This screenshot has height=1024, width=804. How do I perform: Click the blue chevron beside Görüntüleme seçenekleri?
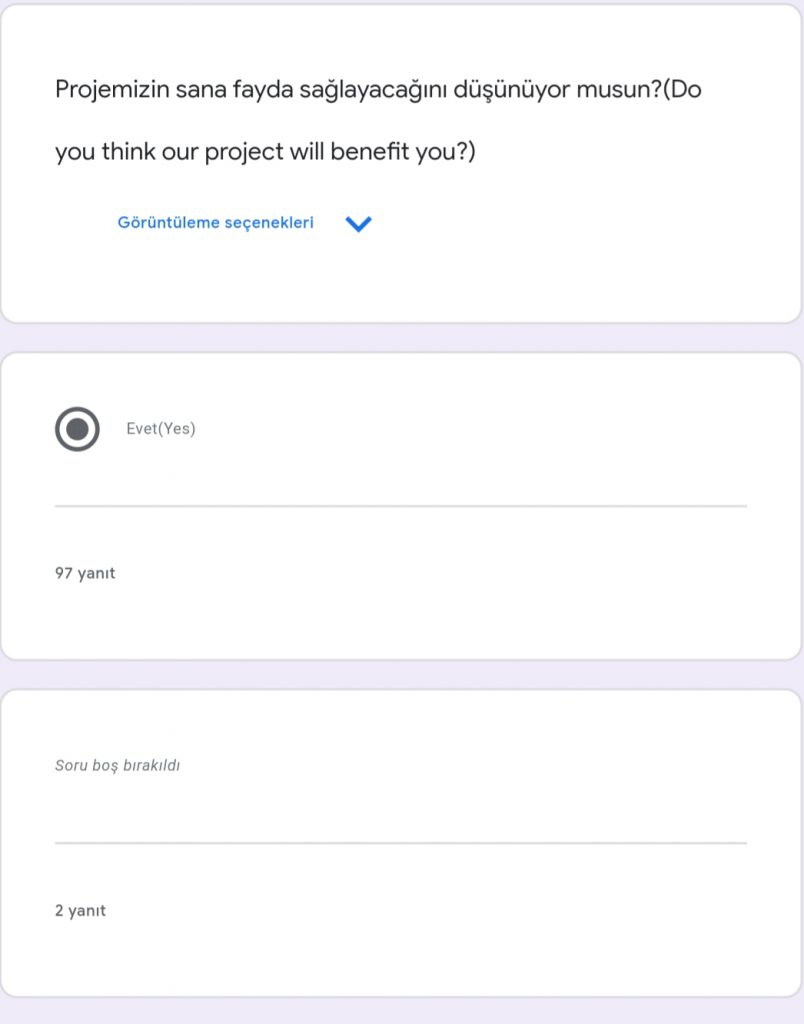358,224
